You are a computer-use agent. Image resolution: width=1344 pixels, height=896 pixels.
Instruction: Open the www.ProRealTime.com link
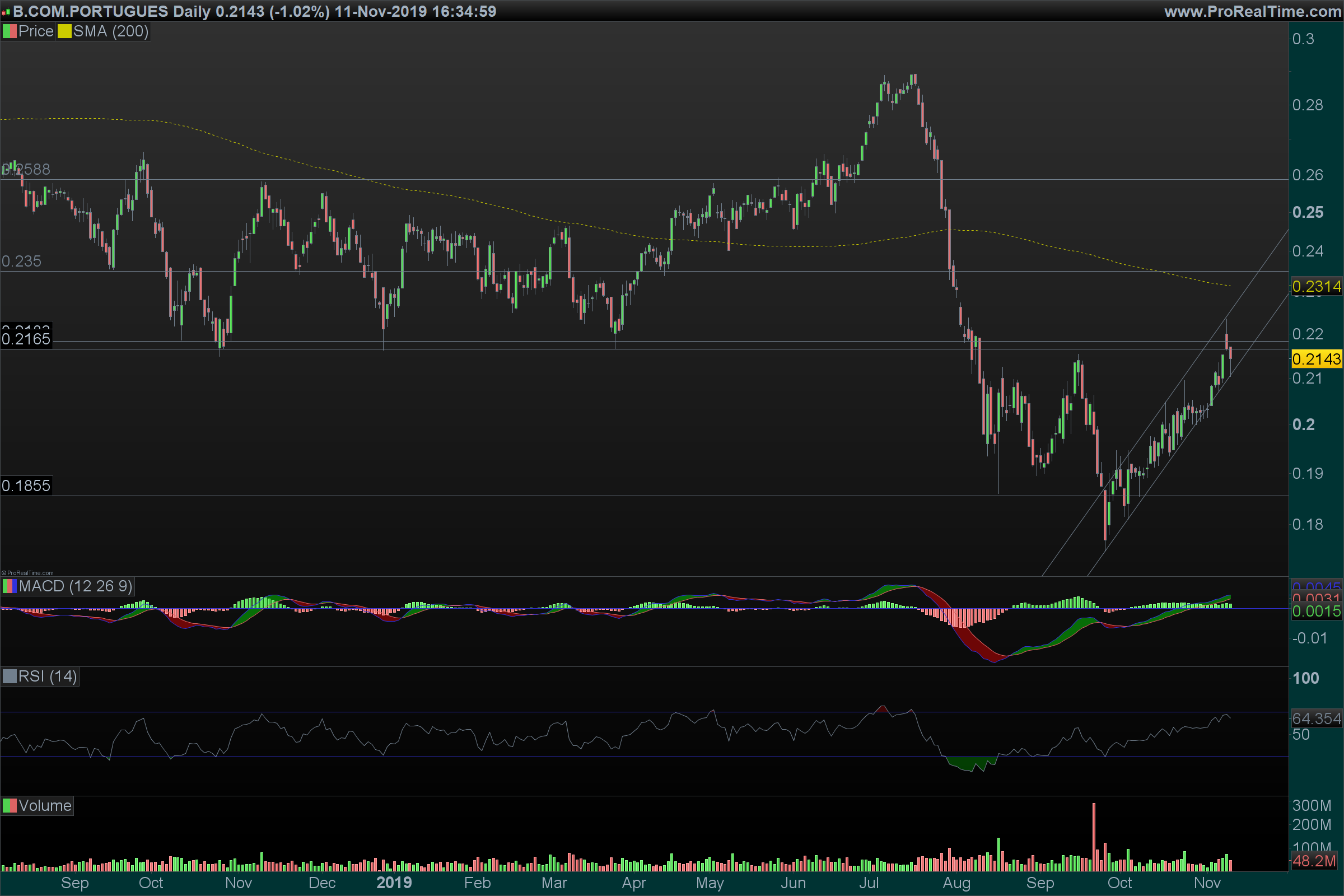click(1252, 11)
